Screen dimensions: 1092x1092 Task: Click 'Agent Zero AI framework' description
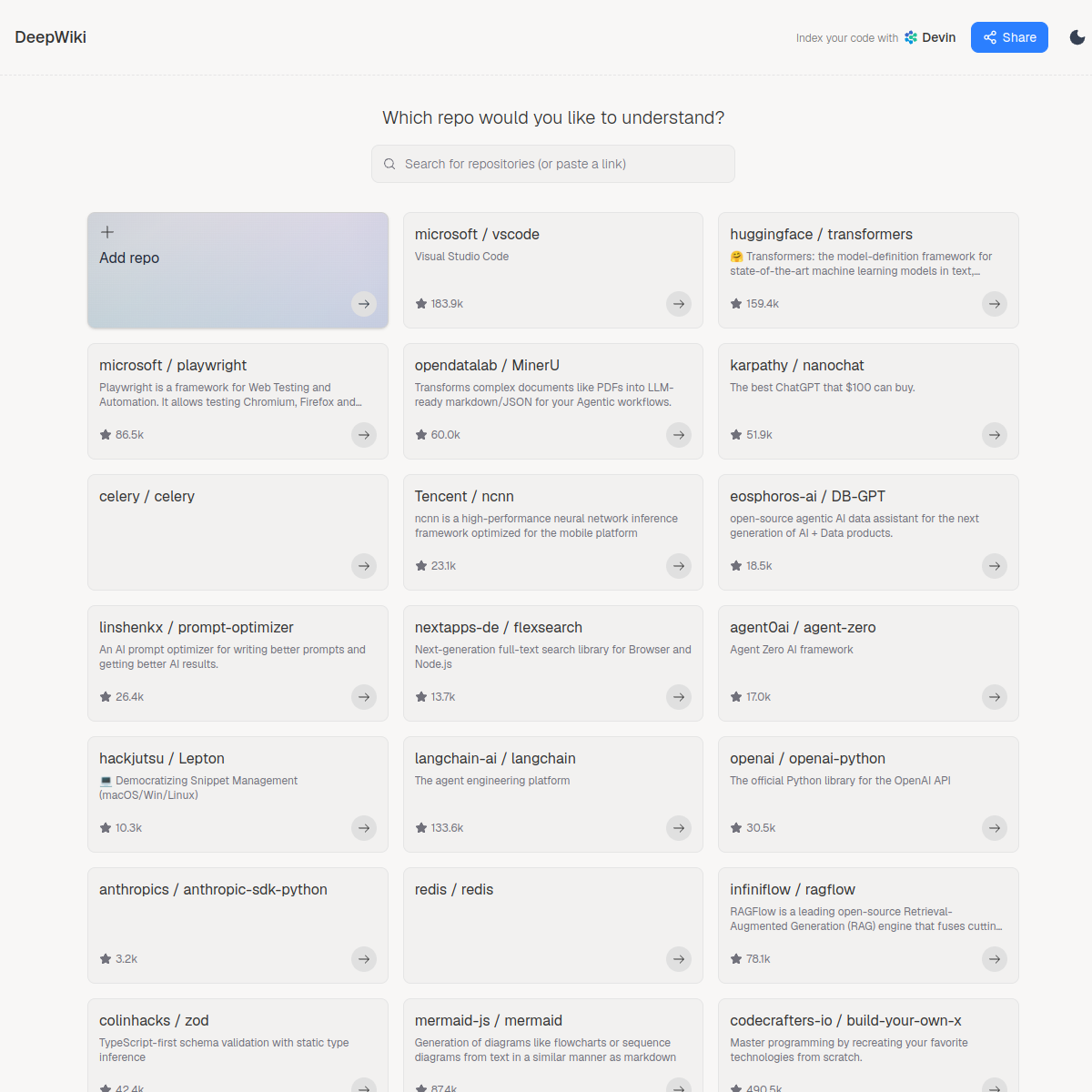pos(792,650)
